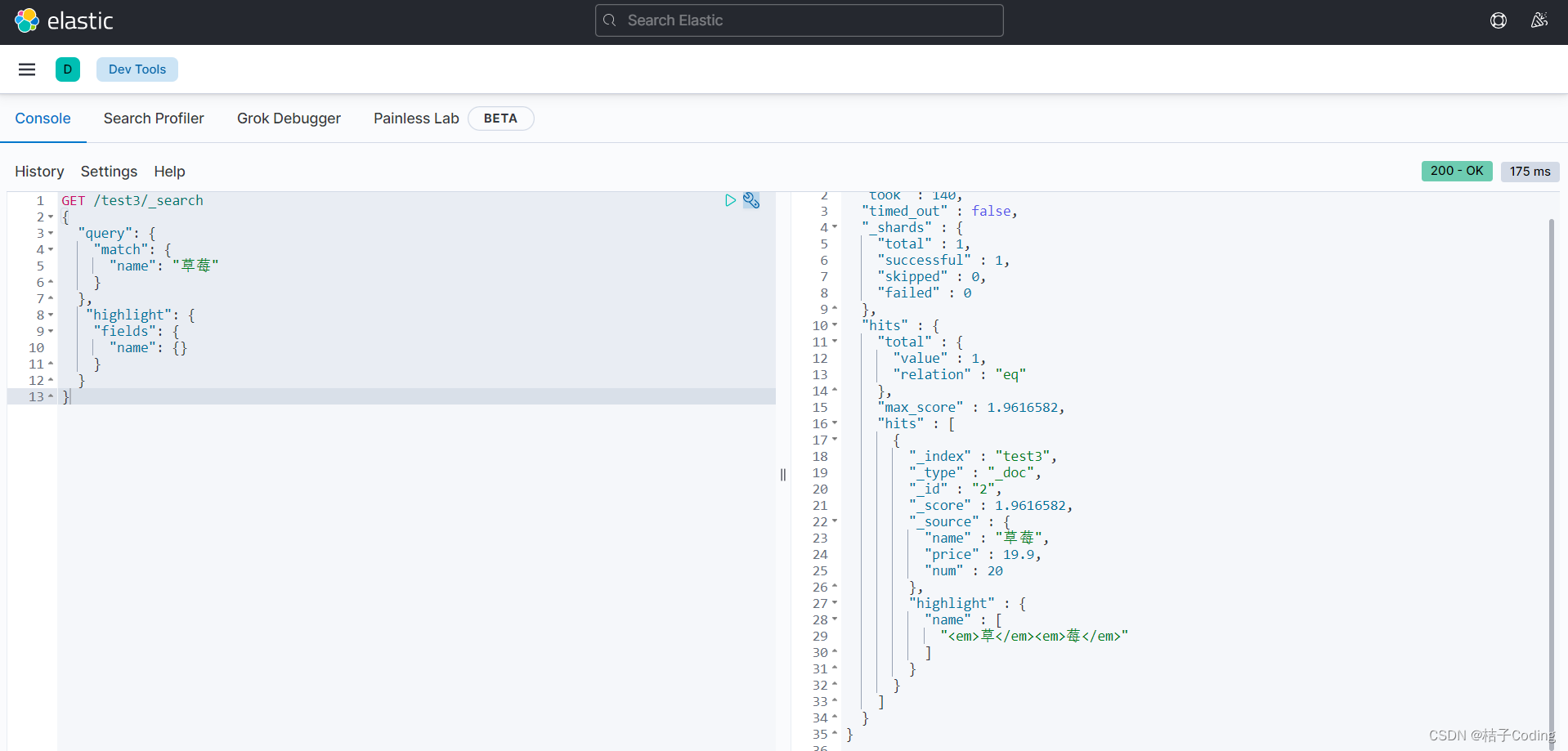Click the Elastic logo
The width and height of the screenshot is (1568, 751).
tap(64, 20)
